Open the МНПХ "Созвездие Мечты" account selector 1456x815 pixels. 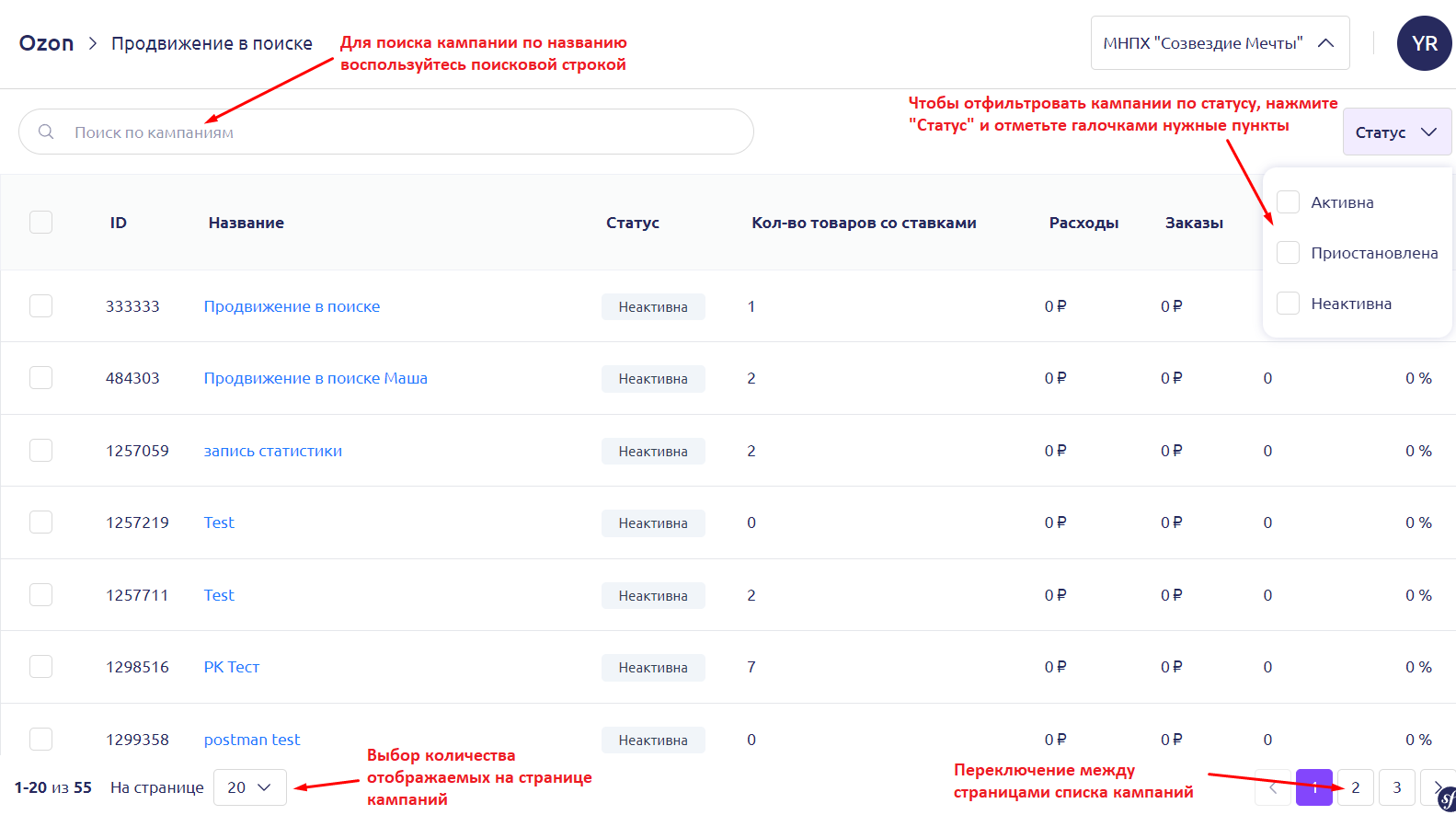[x=1219, y=43]
